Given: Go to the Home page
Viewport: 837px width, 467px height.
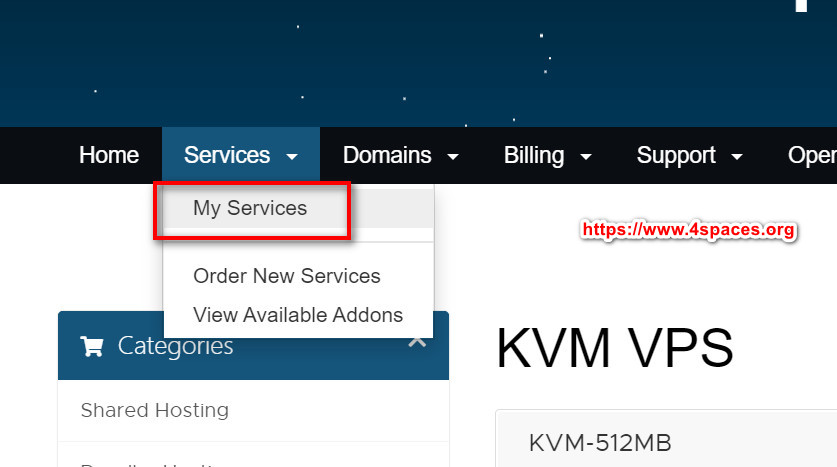Looking at the screenshot, I should [109, 155].
